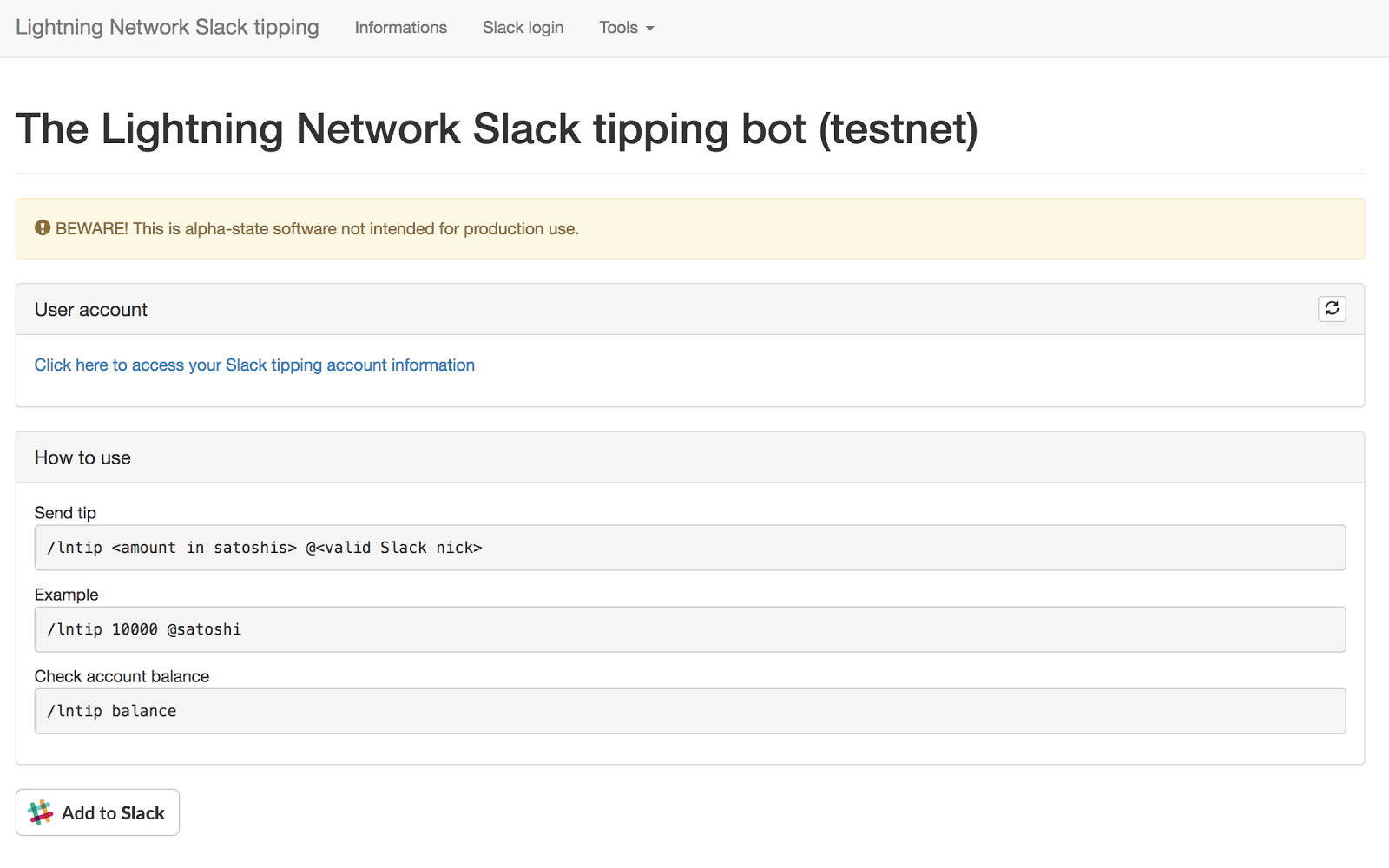This screenshot has height=868, width=1389.
Task: Select Slack login from navigation bar
Action: tap(523, 27)
